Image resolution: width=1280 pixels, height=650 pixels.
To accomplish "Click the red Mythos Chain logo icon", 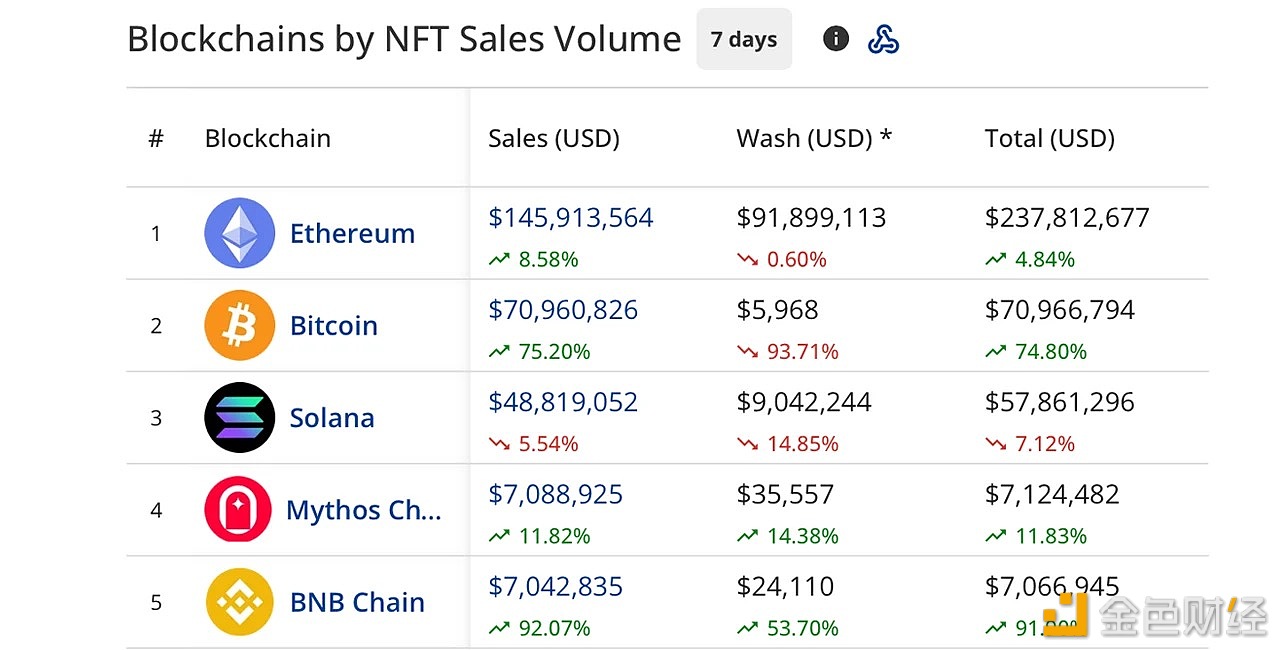I will (x=238, y=509).
